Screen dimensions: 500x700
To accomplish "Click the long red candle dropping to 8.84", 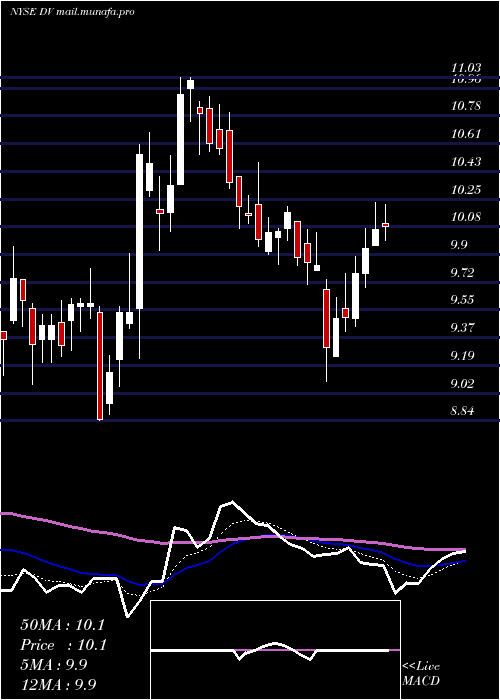I will point(100,366).
